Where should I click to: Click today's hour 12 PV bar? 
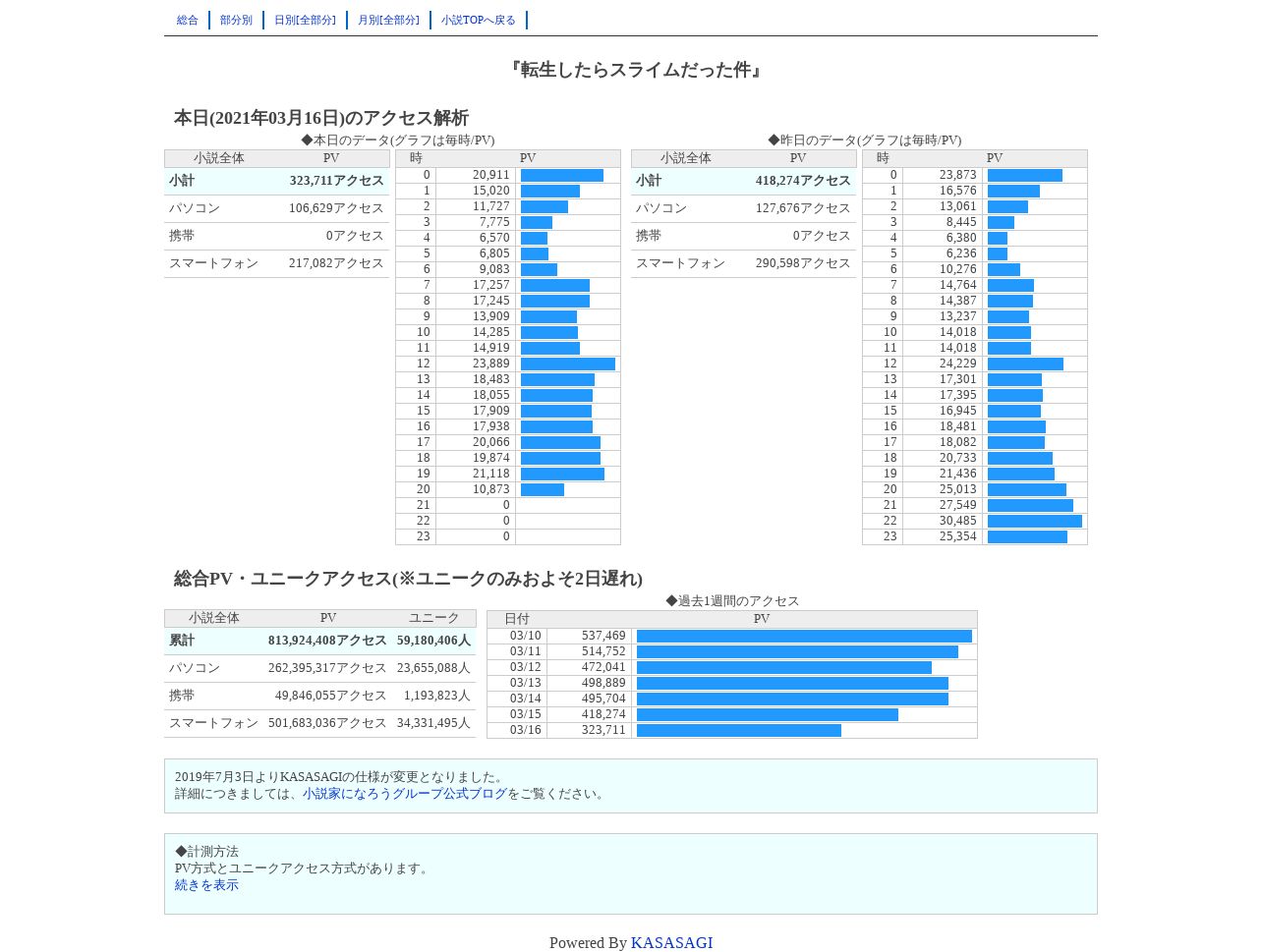(x=568, y=364)
